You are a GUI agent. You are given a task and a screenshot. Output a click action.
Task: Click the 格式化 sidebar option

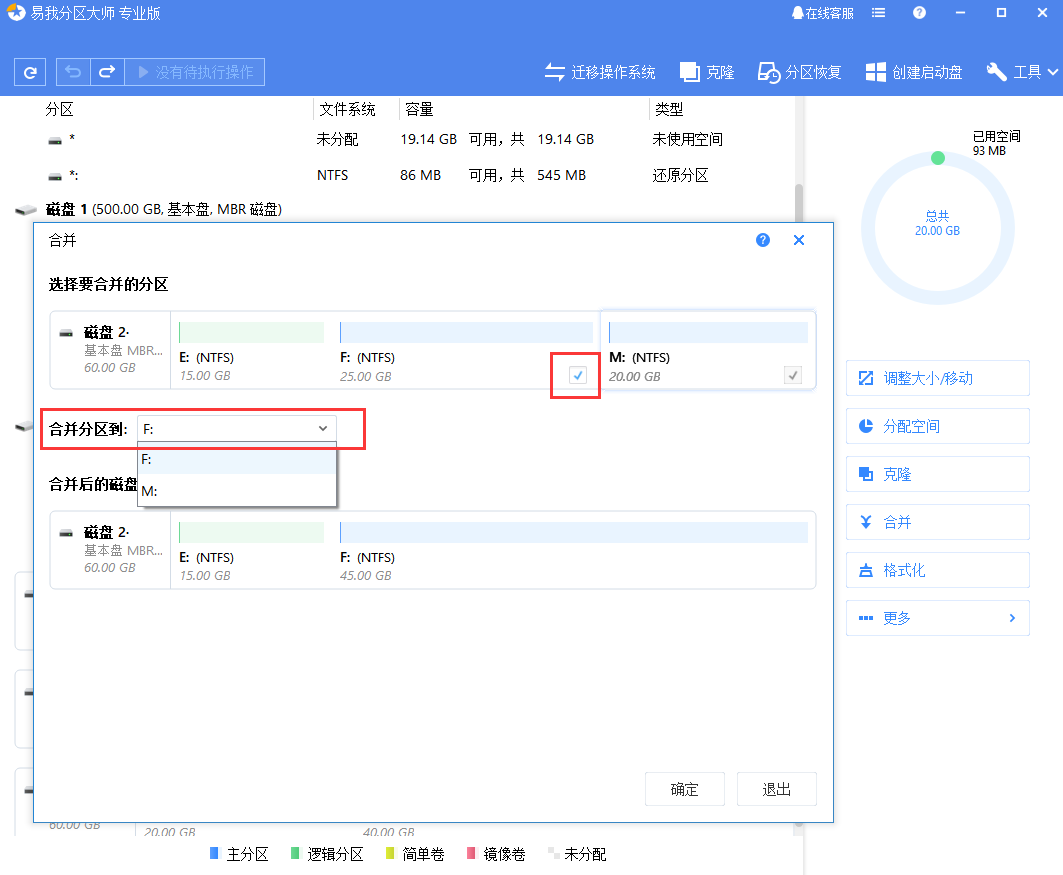click(937, 570)
